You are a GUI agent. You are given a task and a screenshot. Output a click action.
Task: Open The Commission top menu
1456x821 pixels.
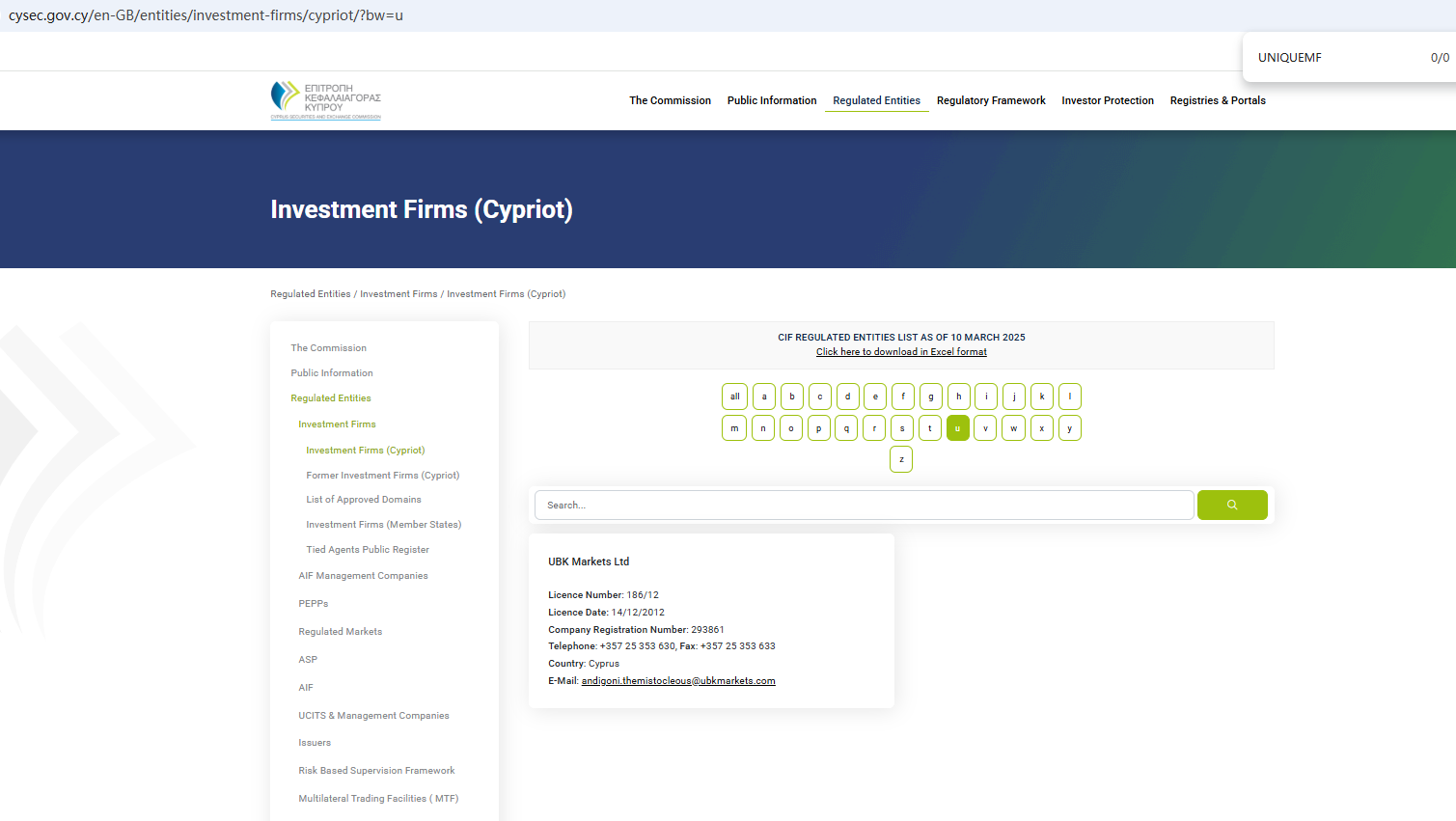click(670, 100)
